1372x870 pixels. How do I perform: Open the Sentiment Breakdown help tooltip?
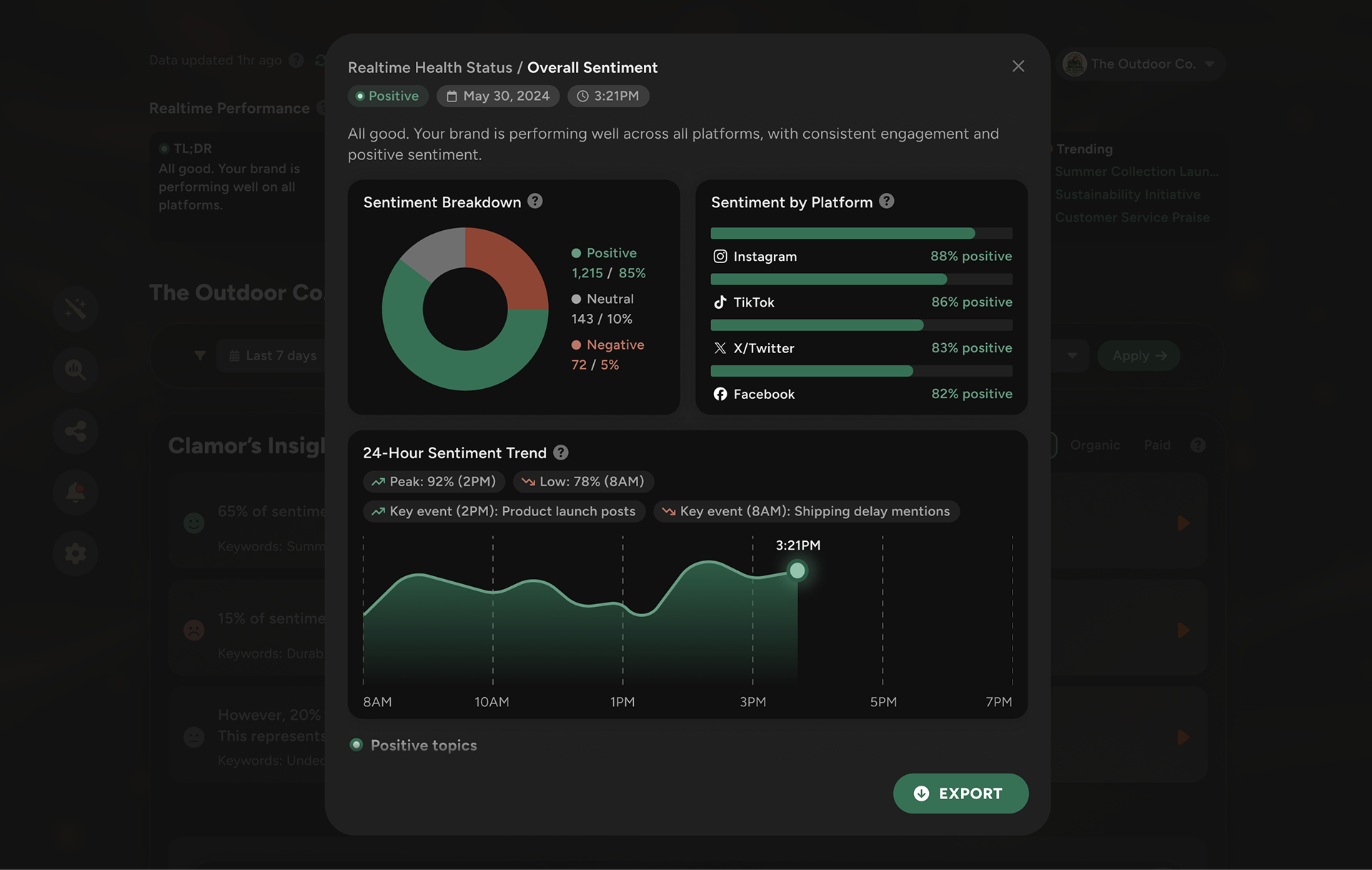(x=535, y=202)
